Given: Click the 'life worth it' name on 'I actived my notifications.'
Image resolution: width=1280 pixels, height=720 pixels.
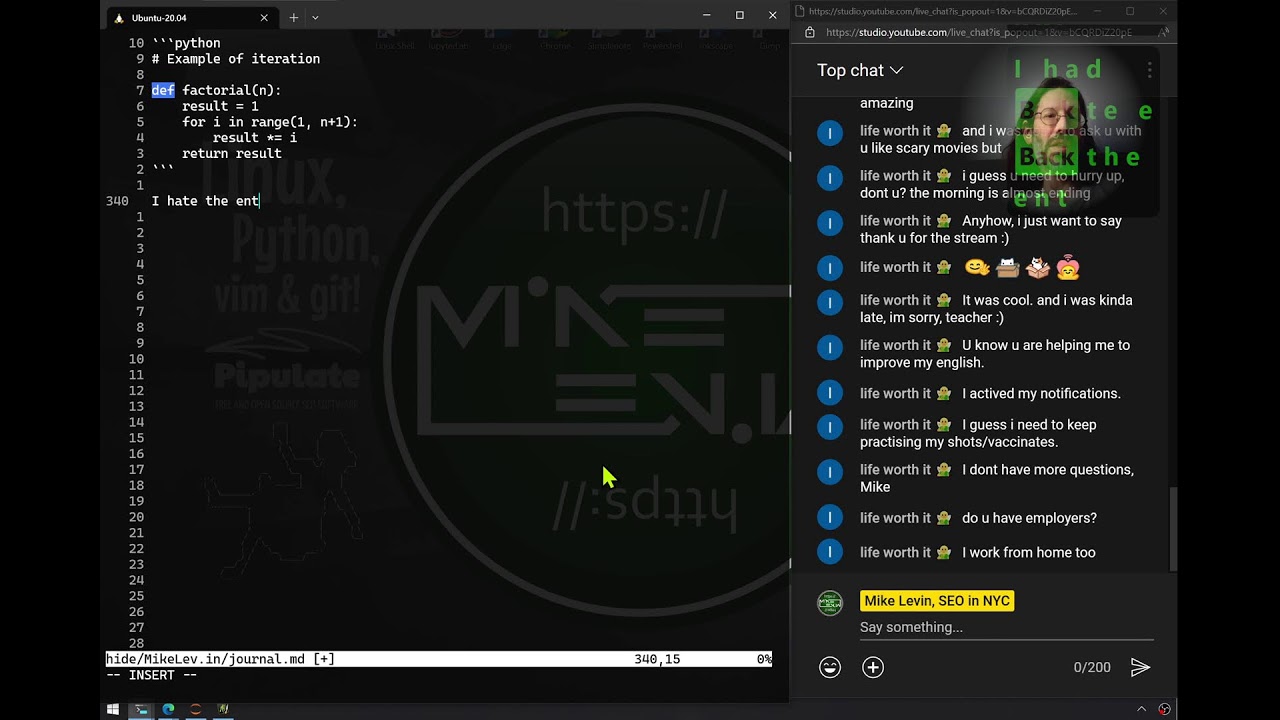Looking at the screenshot, I should pos(895,393).
